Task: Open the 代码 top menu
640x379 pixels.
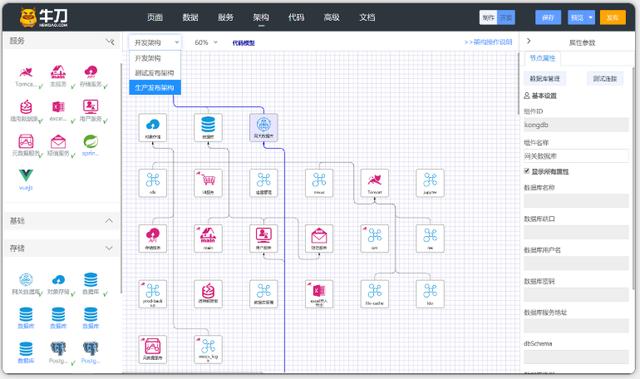Action: (x=296, y=18)
